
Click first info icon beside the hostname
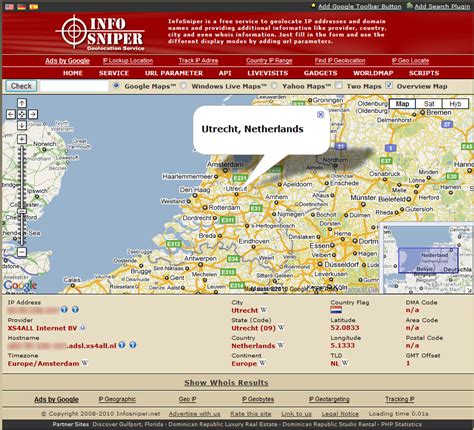coord(122,345)
